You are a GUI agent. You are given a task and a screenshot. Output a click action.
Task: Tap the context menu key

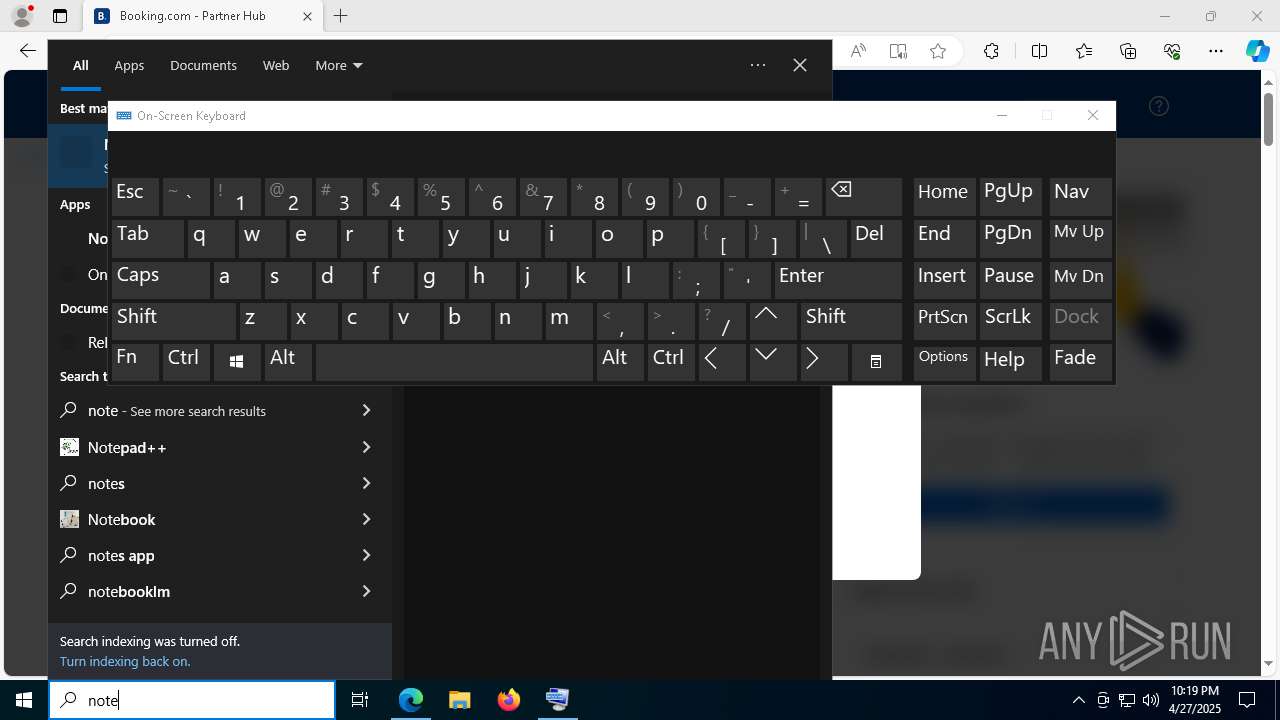click(876, 362)
